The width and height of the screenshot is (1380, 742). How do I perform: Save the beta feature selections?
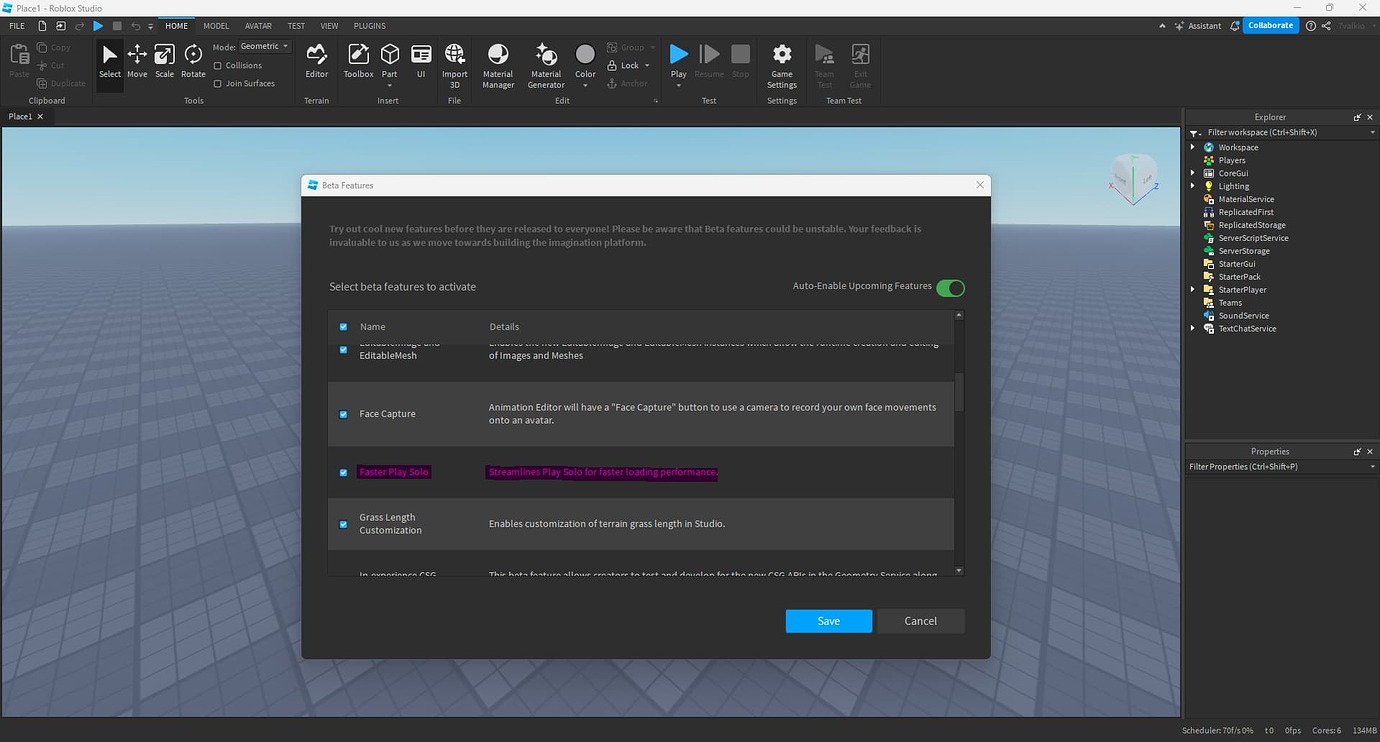[x=829, y=621]
